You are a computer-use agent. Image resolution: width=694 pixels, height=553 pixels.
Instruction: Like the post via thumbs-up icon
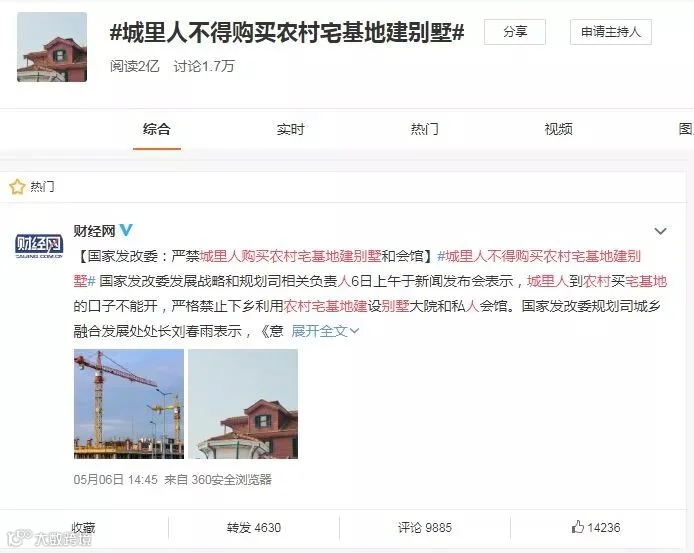pyautogui.click(x=578, y=527)
